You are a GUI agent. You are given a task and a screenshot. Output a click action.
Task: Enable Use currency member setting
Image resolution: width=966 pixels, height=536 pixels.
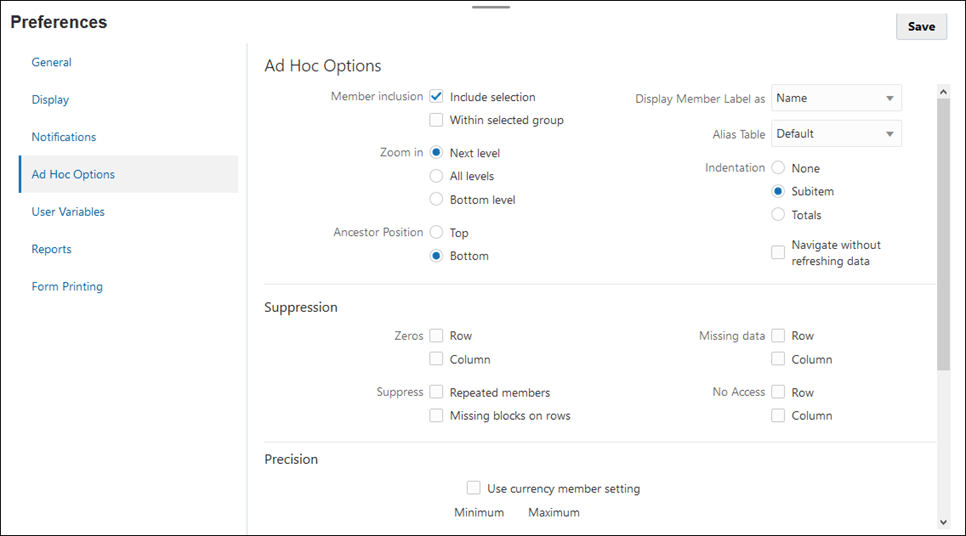[x=474, y=489]
